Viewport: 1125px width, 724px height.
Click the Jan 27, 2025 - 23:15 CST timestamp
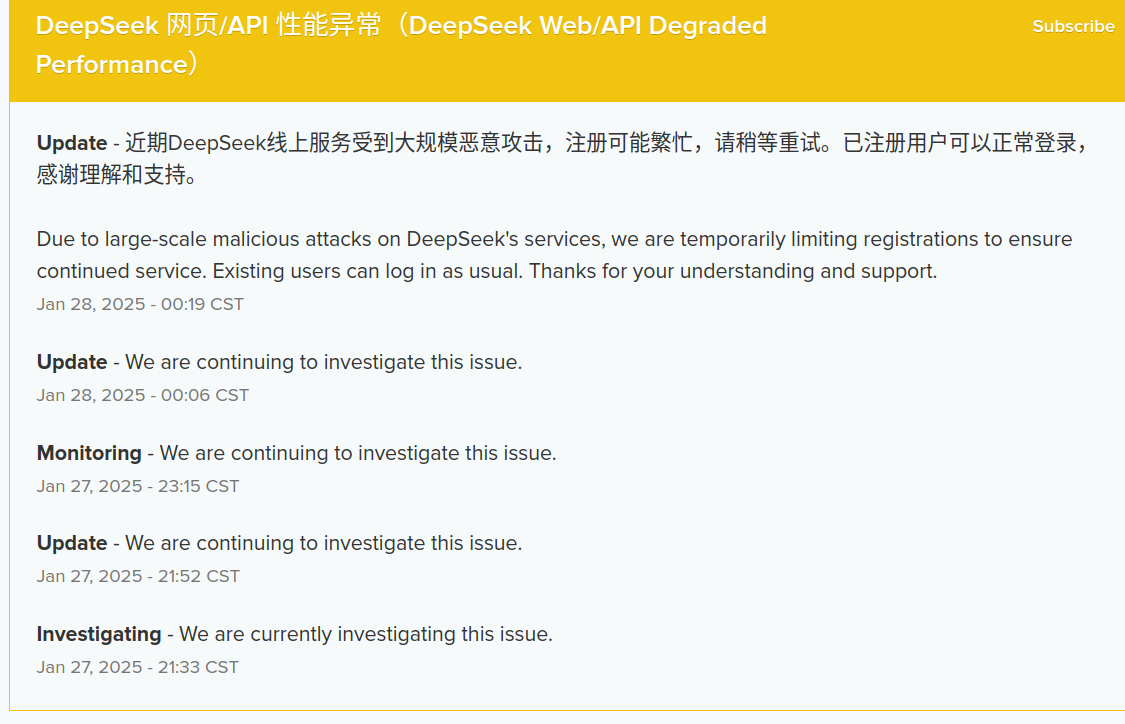click(x=138, y=486)
